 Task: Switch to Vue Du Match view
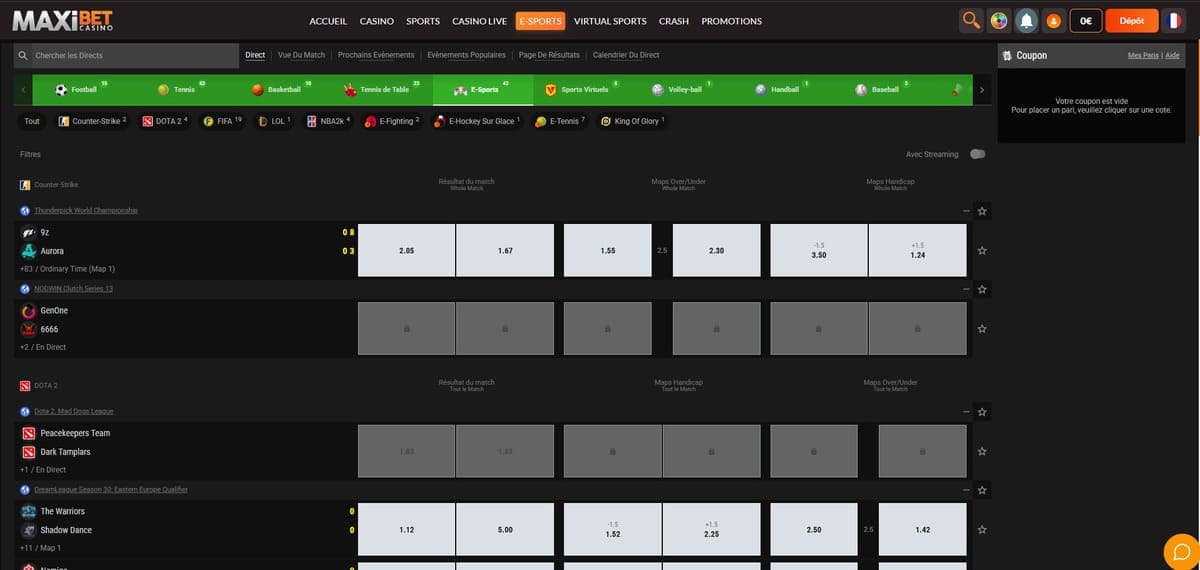[x=301, y=55]
